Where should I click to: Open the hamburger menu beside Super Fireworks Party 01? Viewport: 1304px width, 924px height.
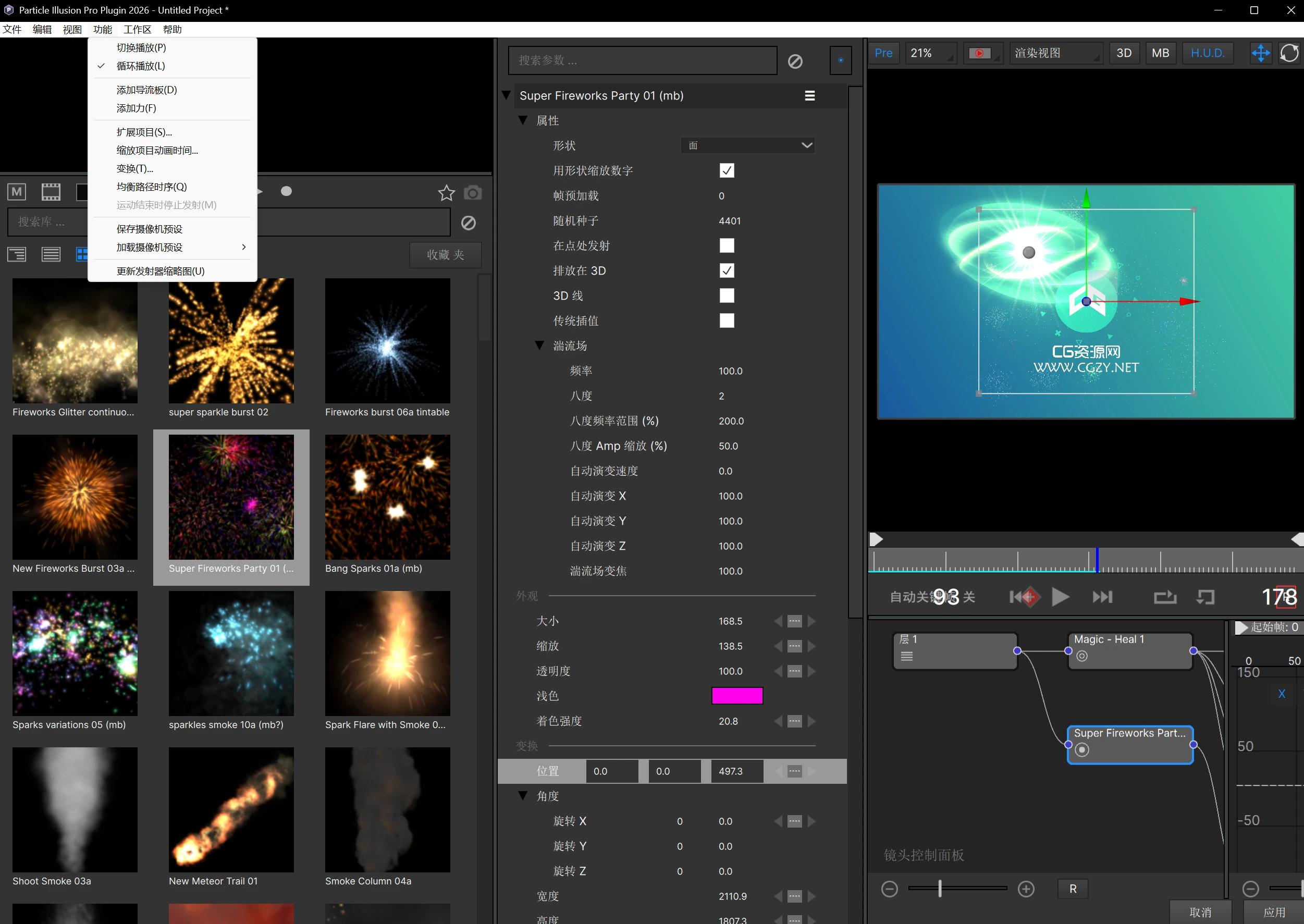pyautogui.click(x=809, y=95)
